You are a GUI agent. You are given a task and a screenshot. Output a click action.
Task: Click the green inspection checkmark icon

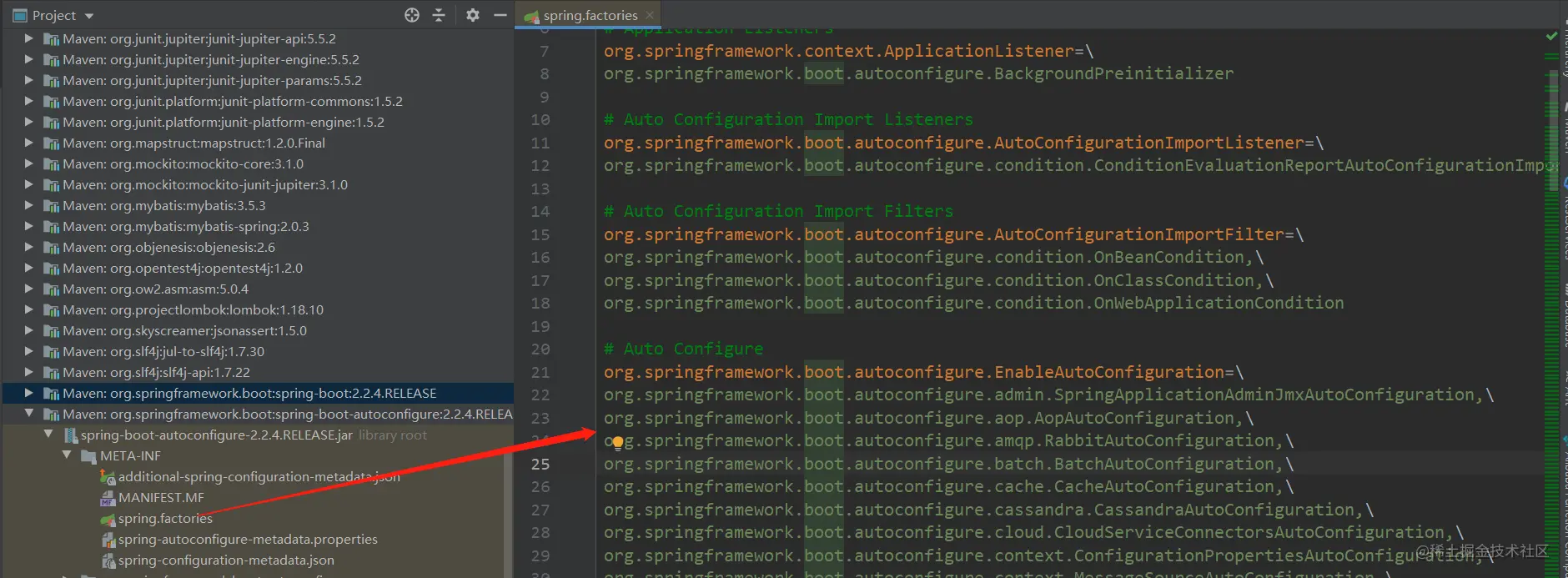[x=1551, y=36]
